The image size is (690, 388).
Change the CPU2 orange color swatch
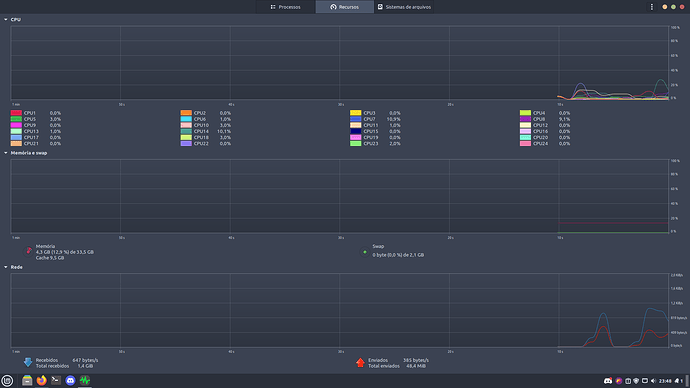186,113
